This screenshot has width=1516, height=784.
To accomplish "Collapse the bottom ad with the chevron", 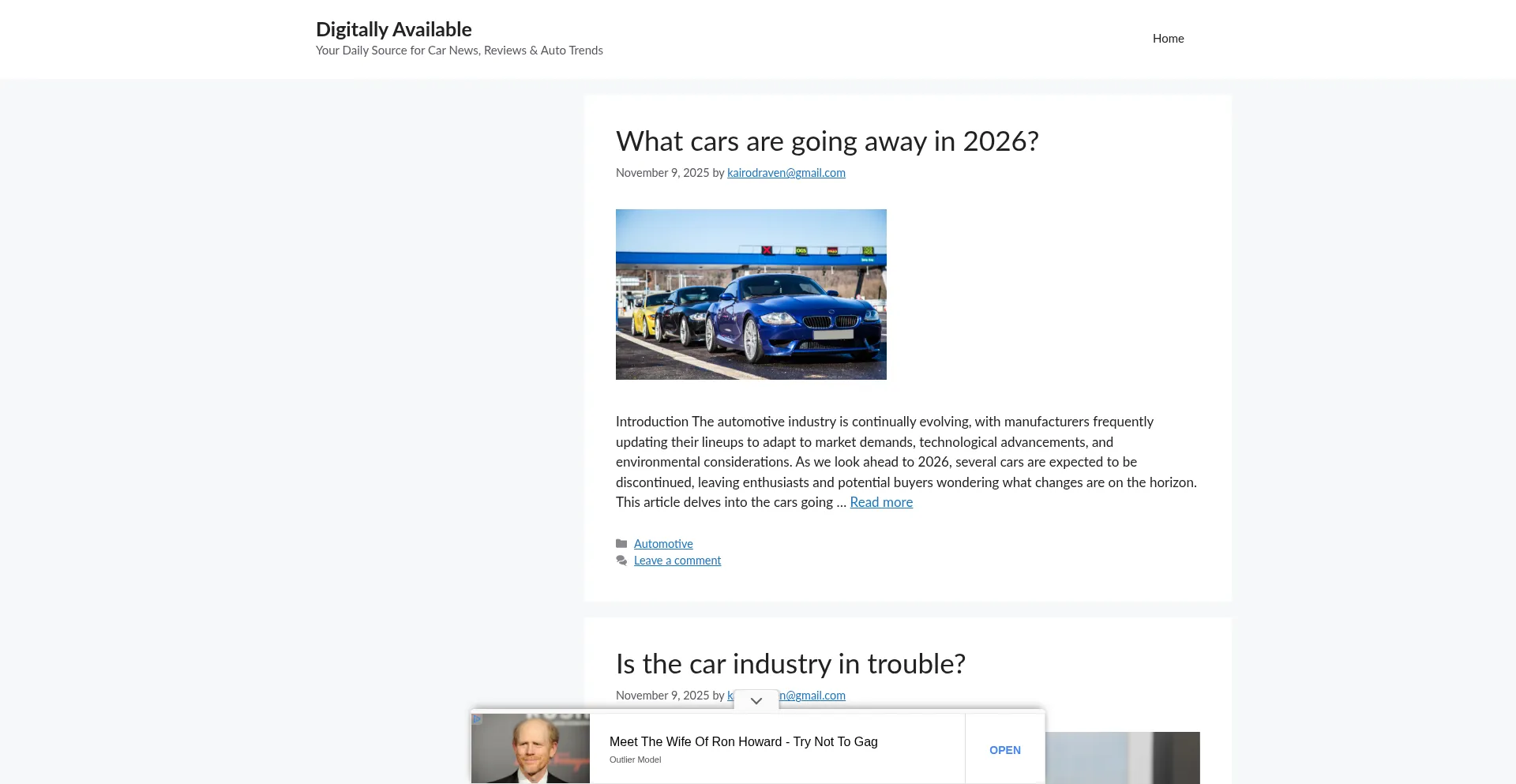I will click(x=756, y=701).
